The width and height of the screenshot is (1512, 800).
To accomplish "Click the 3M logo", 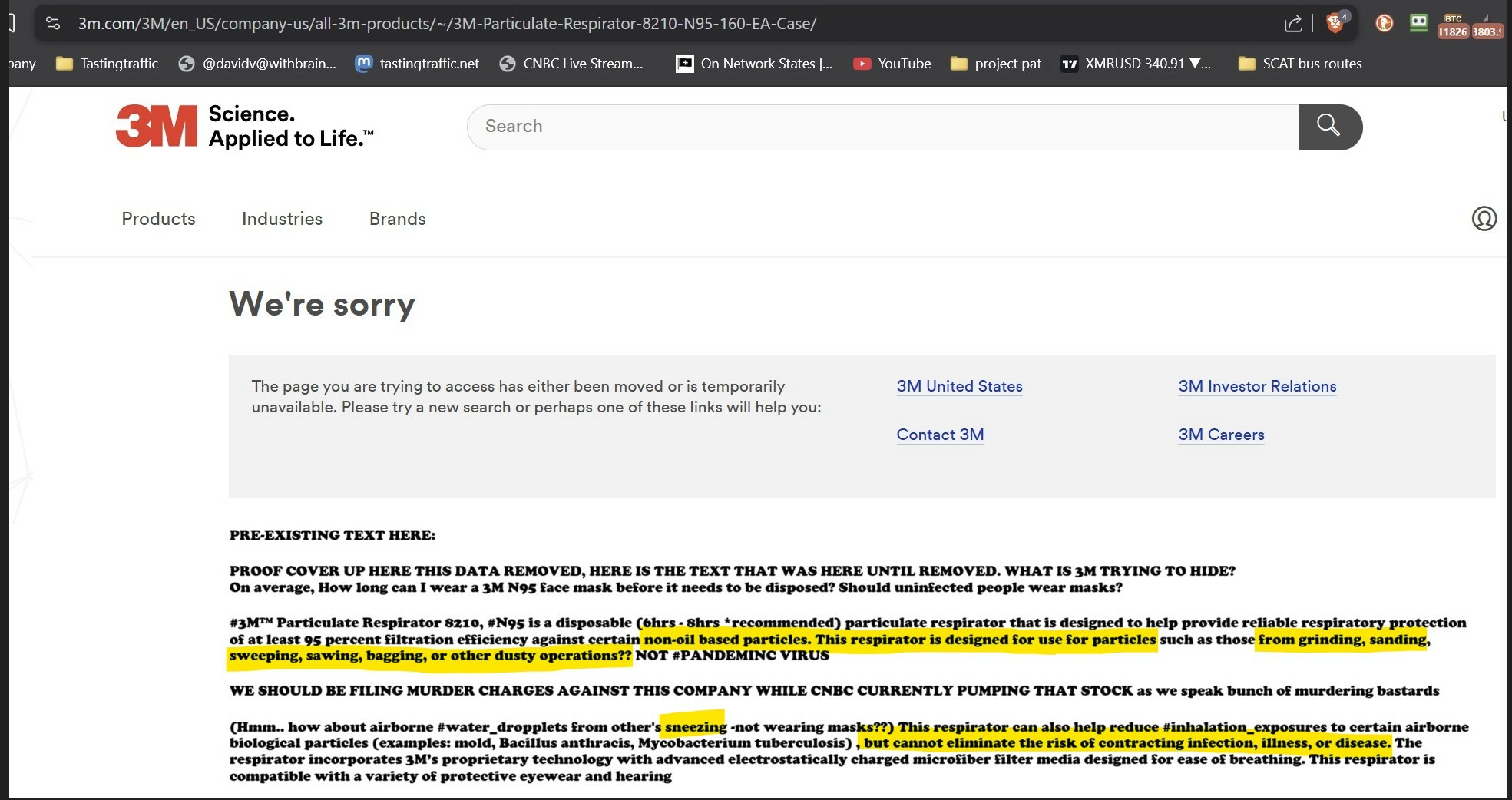I will (x=157, y=126).
